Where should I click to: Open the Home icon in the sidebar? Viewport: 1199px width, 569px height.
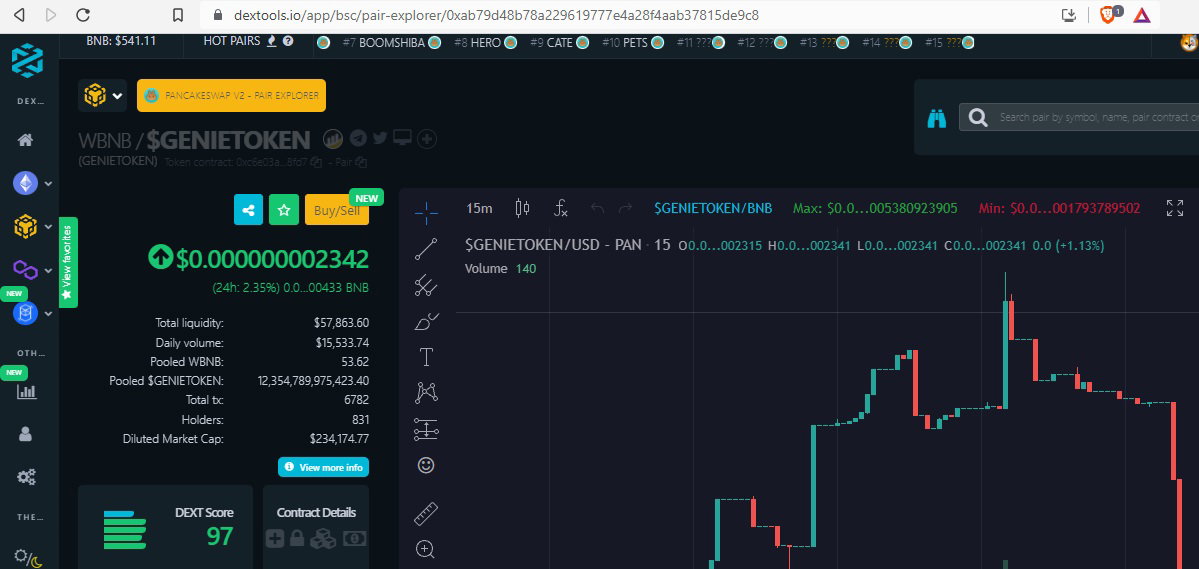(26, 140)
